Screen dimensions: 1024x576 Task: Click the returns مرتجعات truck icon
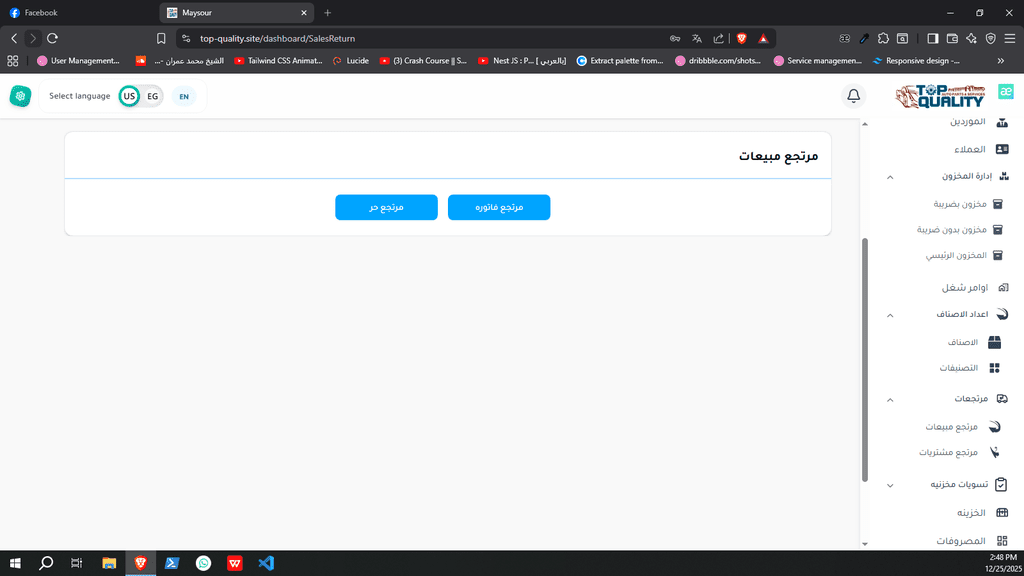pos(1002,398)
